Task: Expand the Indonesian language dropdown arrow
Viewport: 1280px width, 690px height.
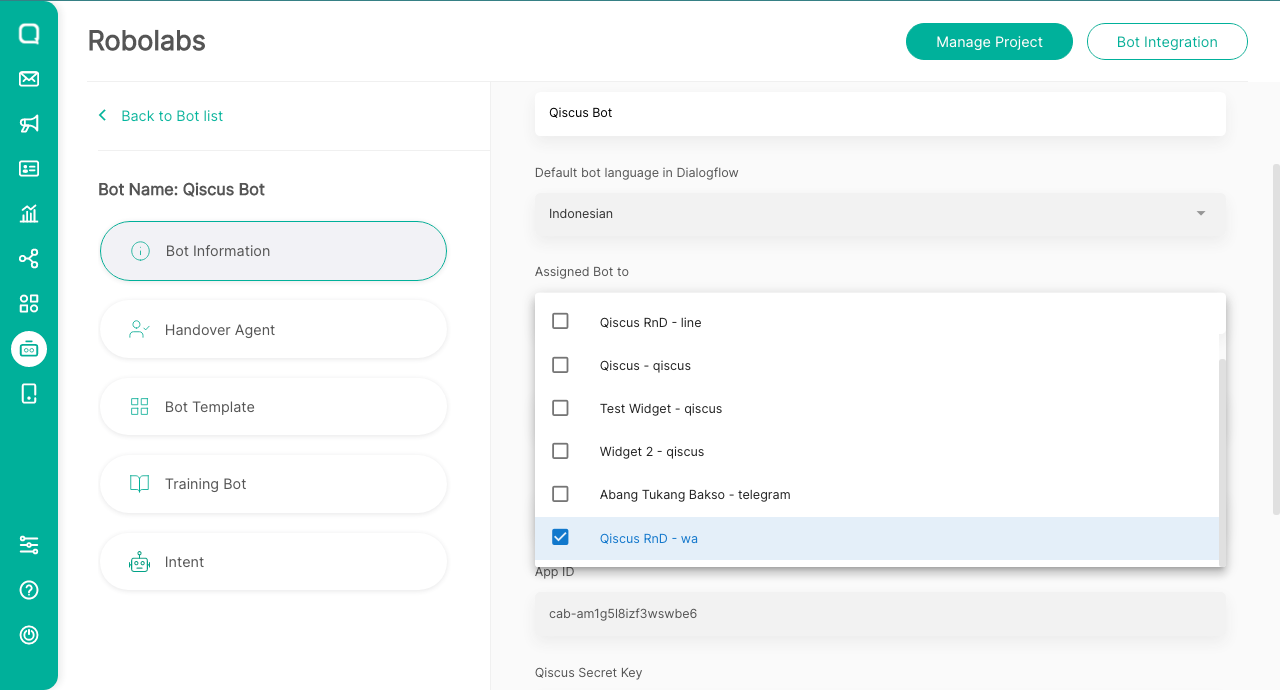Action: point(1200,214)
